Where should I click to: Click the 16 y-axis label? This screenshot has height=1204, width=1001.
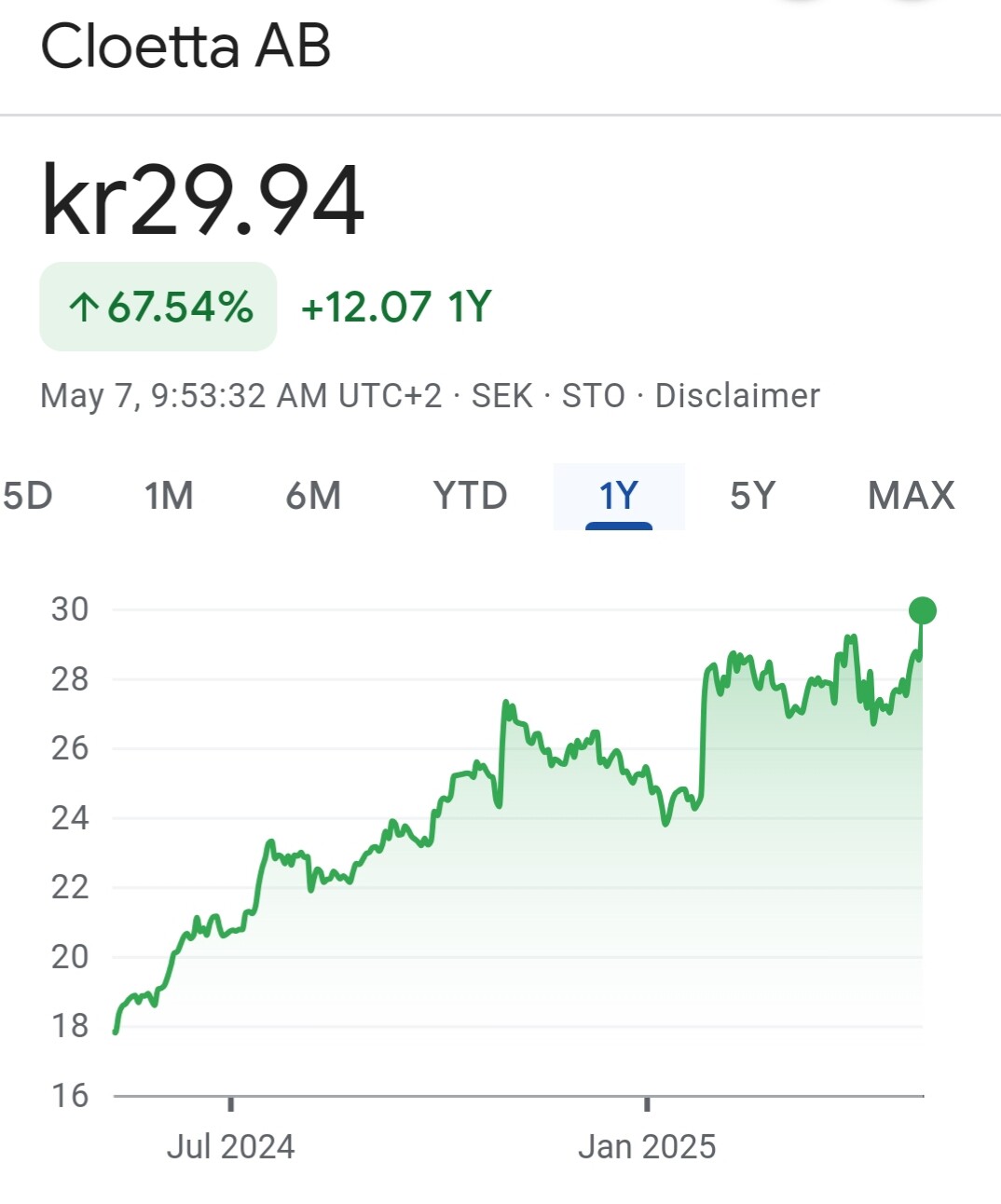tap(70, 1095)
